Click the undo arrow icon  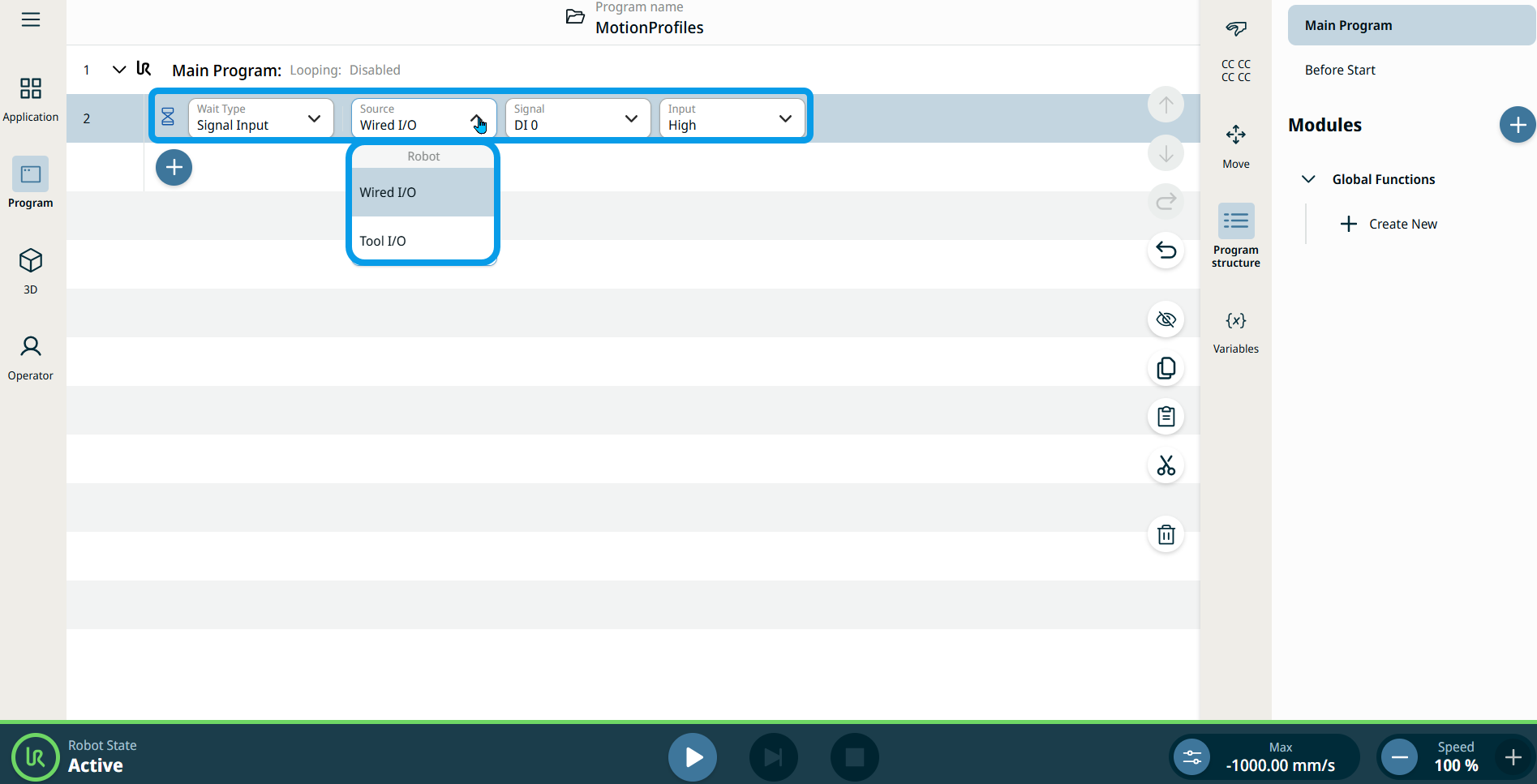(1166, 251)
